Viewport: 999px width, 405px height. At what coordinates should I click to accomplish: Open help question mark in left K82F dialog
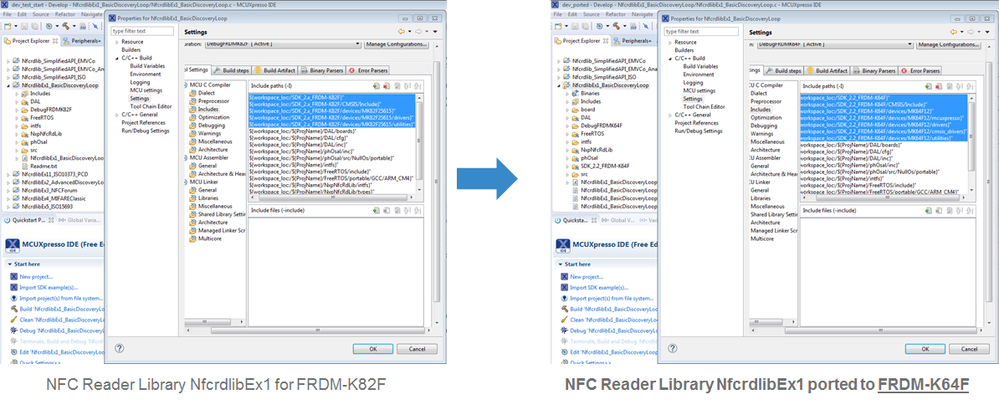pyautogui.click(x=120, y=348)
